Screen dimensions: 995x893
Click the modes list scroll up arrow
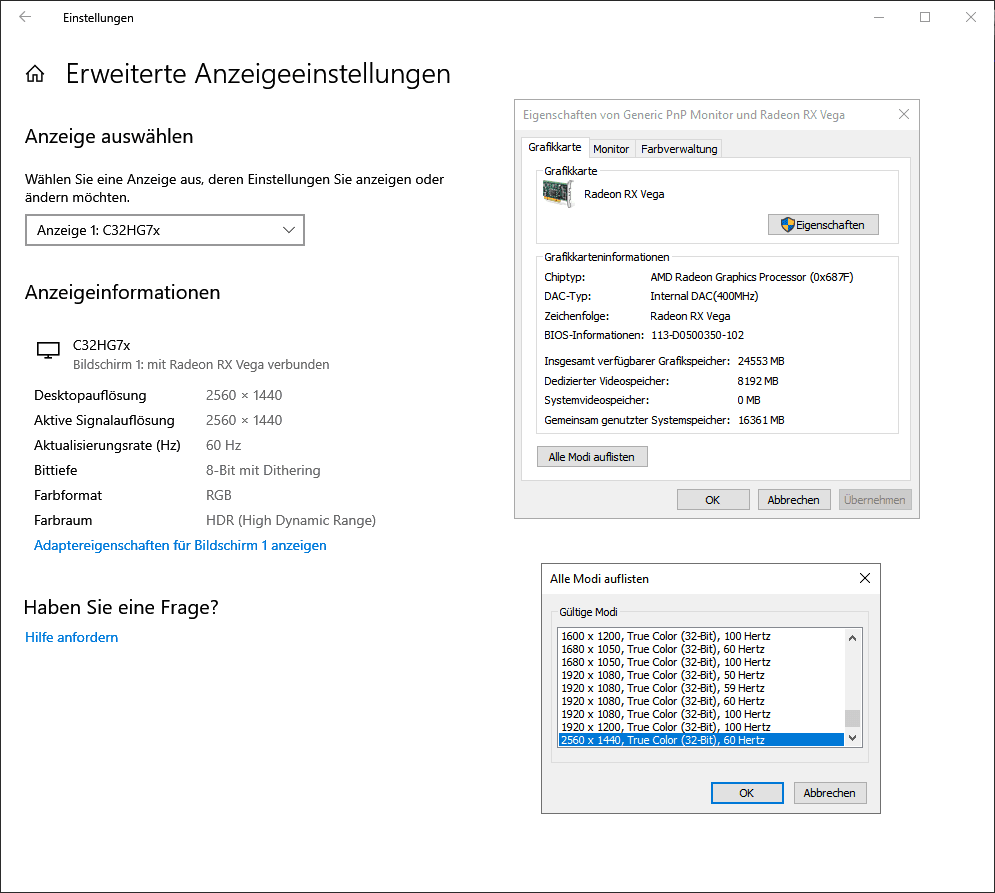tap(852, 638)
